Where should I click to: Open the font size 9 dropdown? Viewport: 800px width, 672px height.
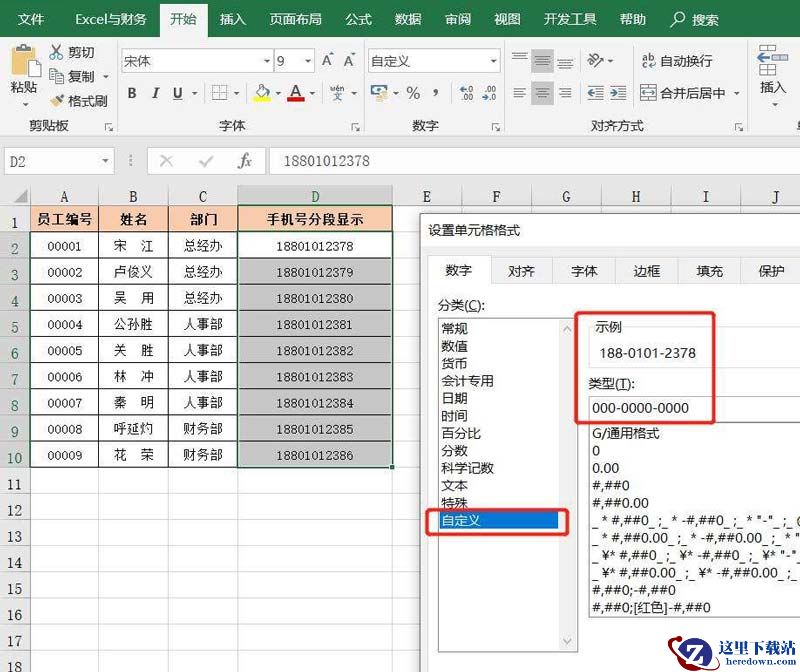tap(308, 61)
